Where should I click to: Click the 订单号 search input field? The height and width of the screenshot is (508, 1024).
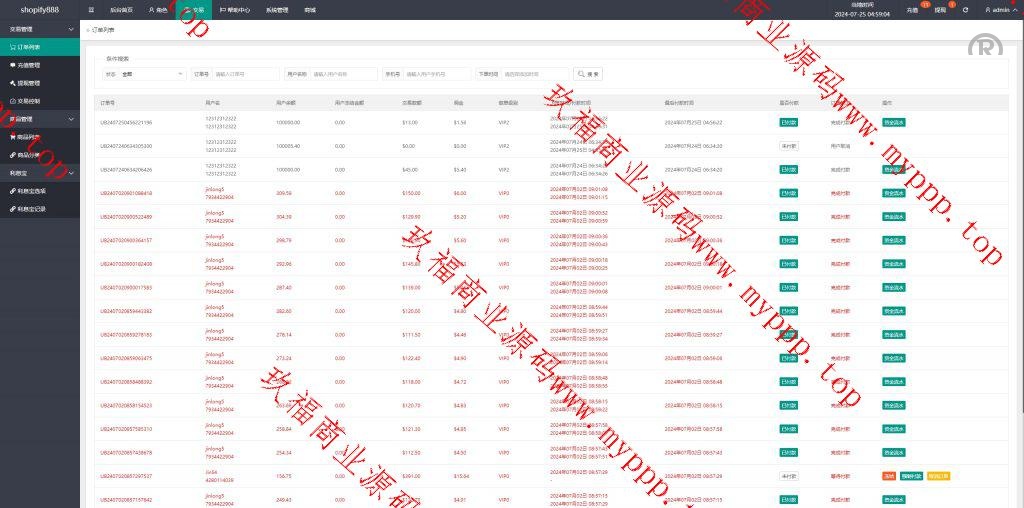(245, 74)
